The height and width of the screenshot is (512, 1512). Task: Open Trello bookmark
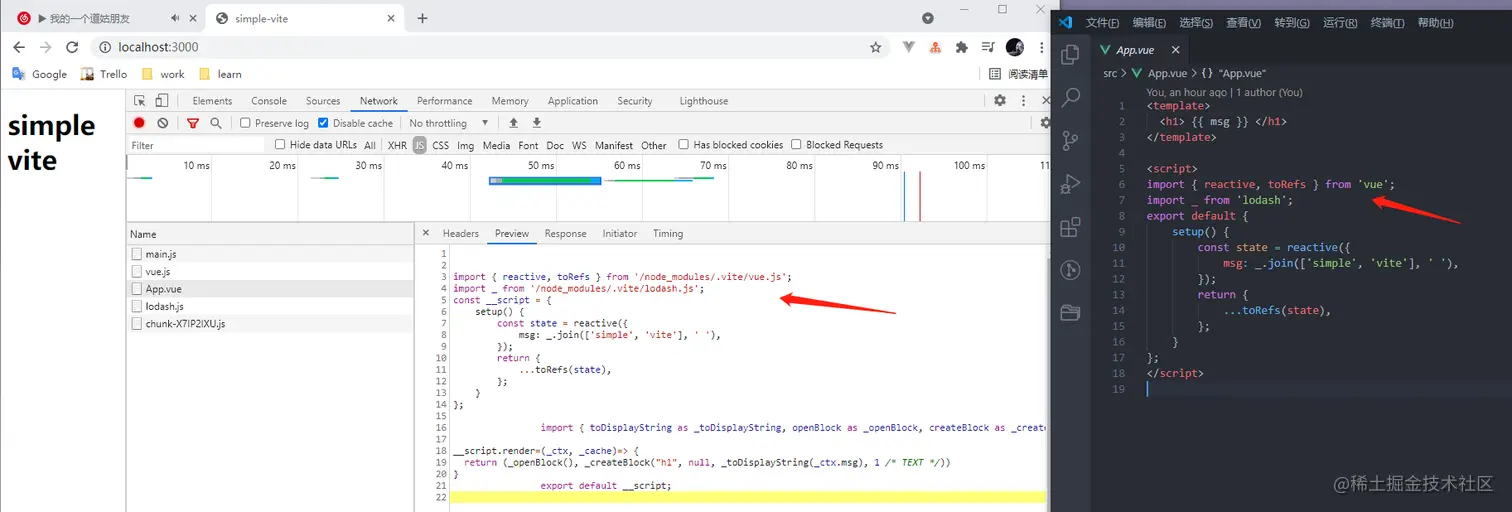(x=104, y=74)
